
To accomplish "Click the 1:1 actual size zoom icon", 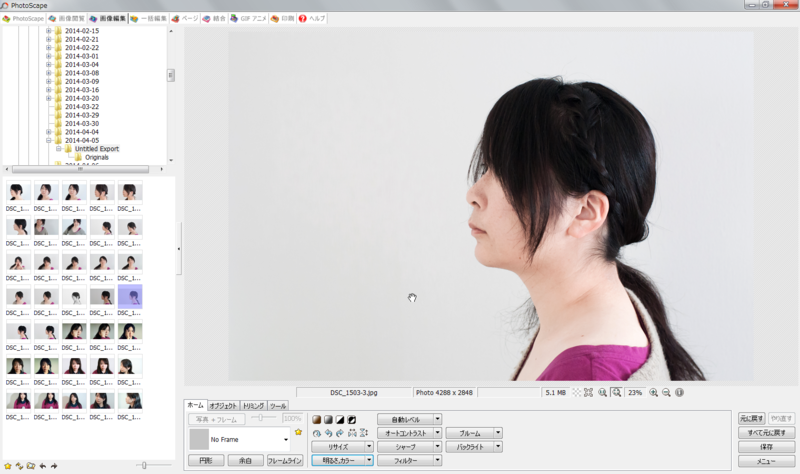I will (603, 392).
